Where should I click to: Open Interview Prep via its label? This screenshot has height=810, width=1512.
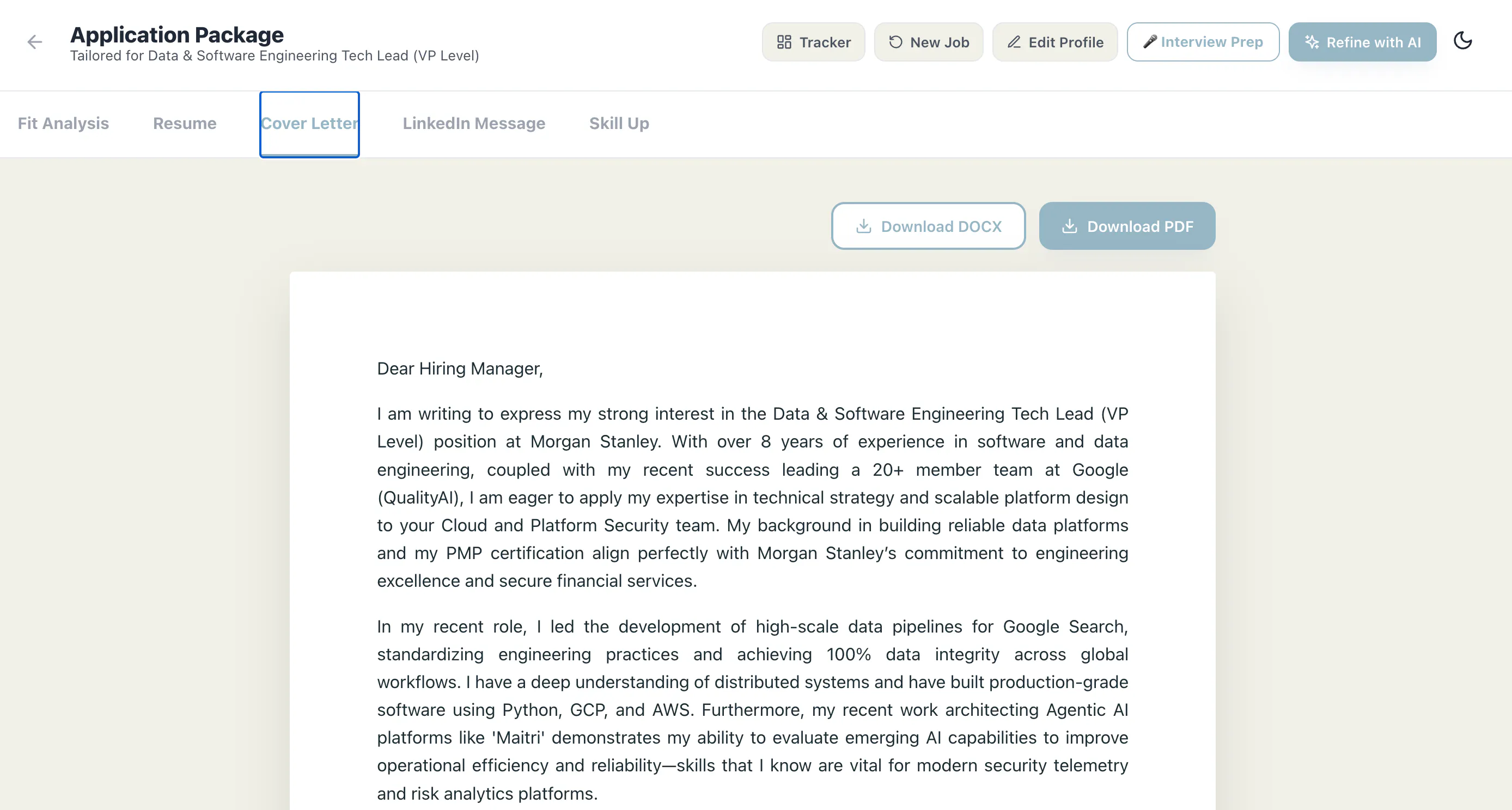tap(1211, 42)
